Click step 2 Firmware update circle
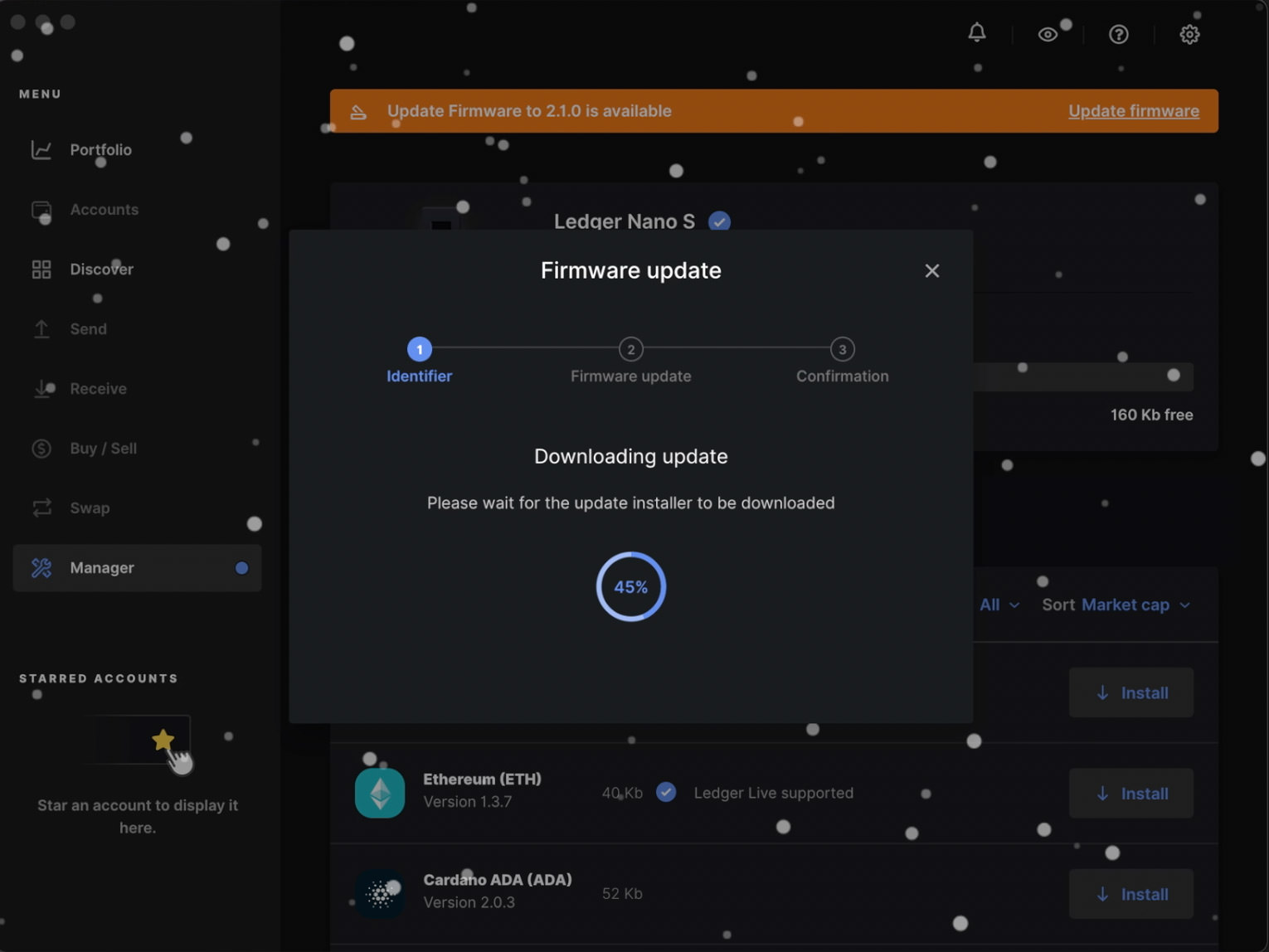The height and width of the screenshot is (952, 1269). tap(631, 349)
